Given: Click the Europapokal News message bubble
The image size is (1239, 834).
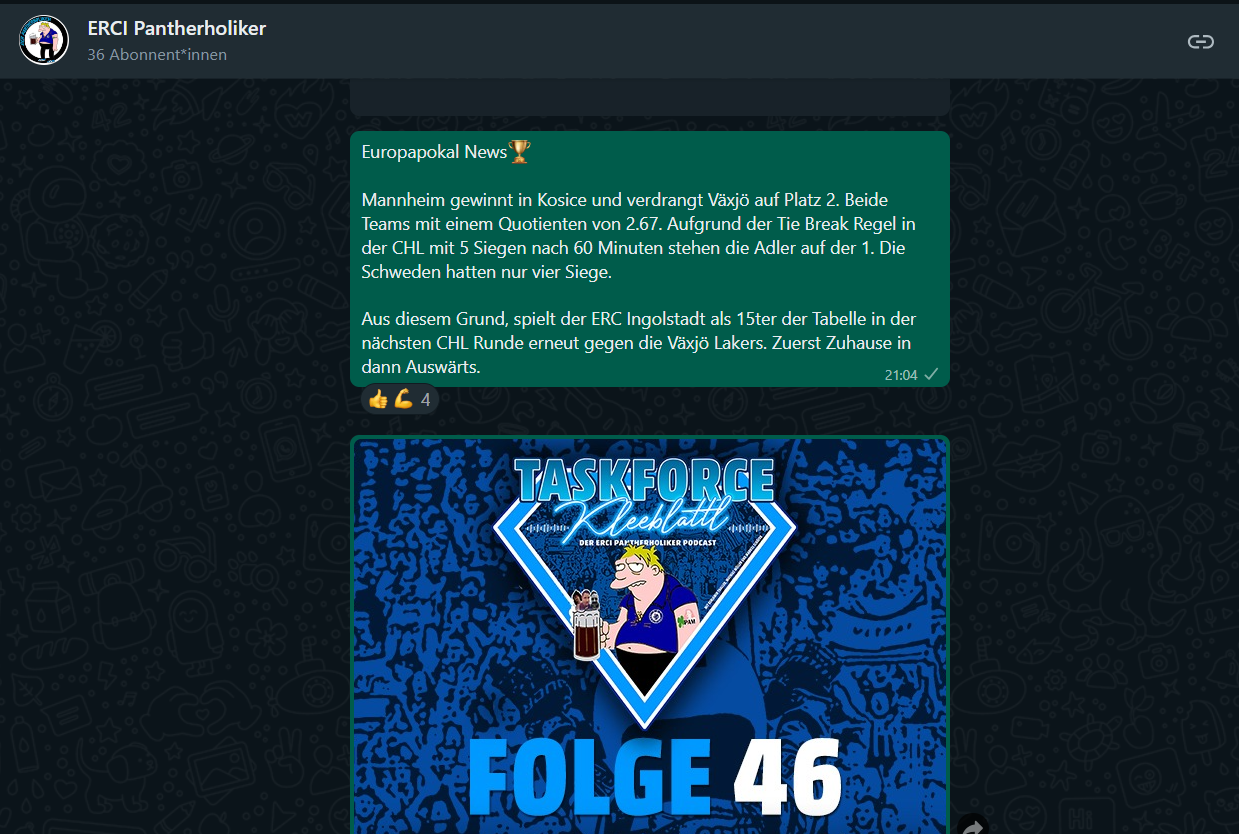Looking at the screenshot, I should click(x=649, y=259).
